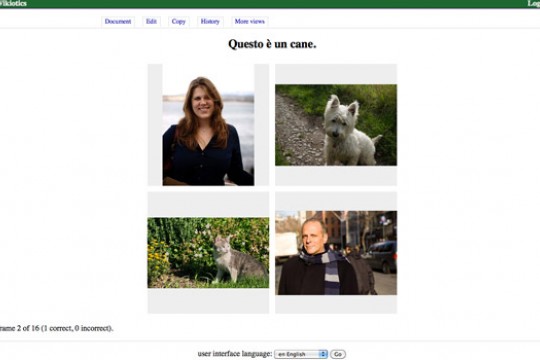Click the Go button
This screenshot has height=360, width=540.
338,354
